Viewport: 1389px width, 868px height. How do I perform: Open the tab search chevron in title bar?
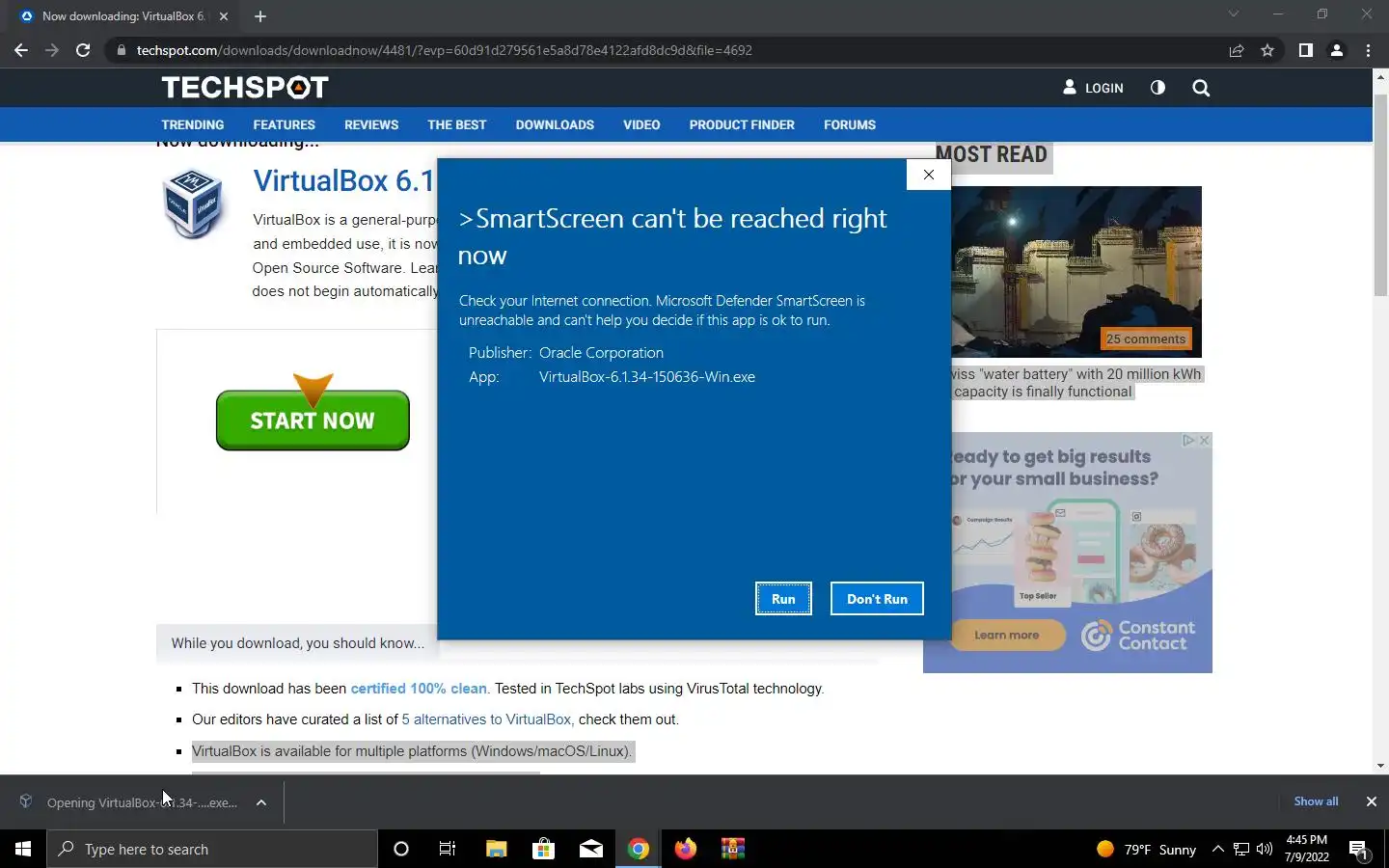click(1233, 14)
